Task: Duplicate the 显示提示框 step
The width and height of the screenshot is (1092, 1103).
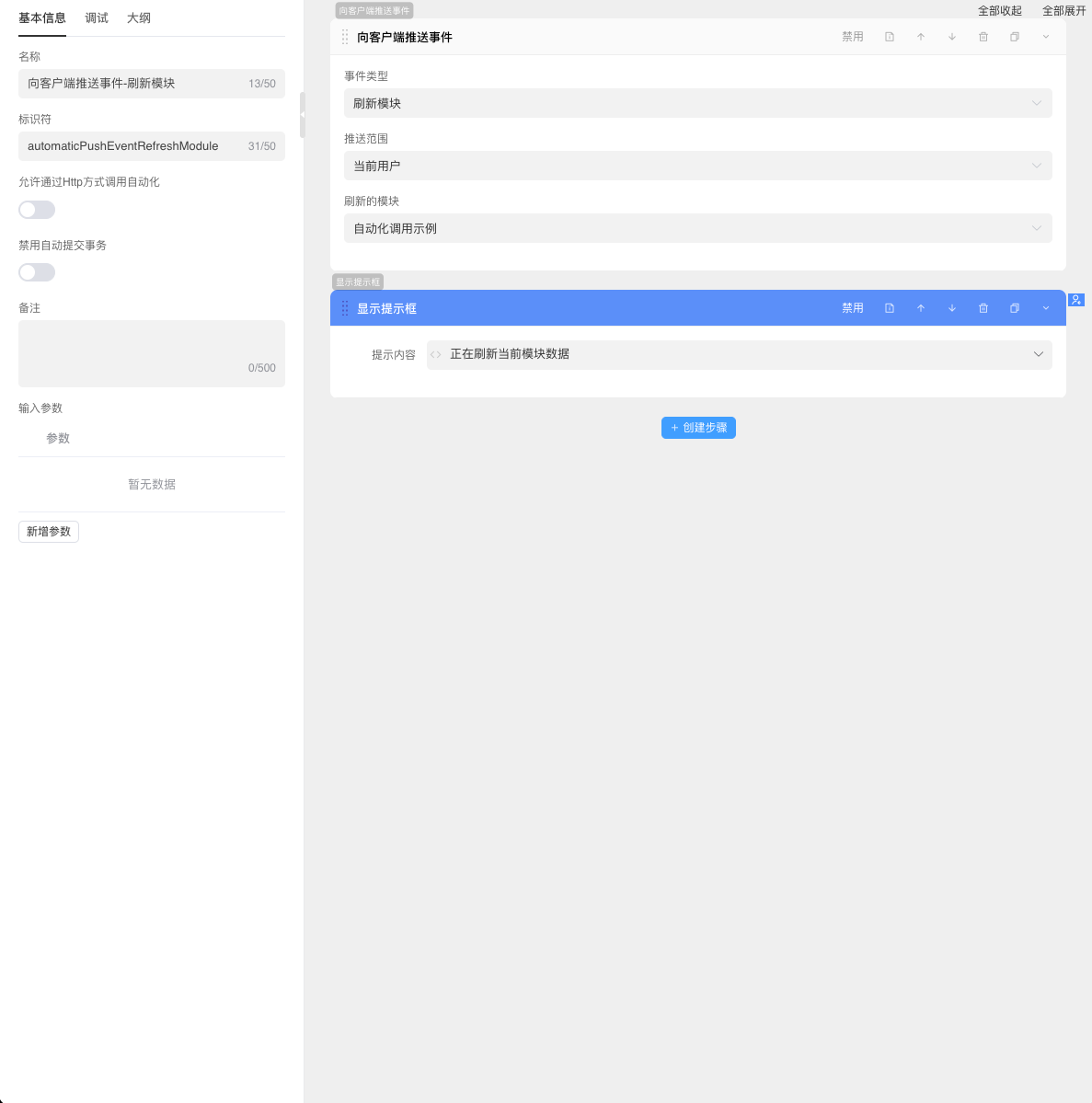Action: (1014, 308)
